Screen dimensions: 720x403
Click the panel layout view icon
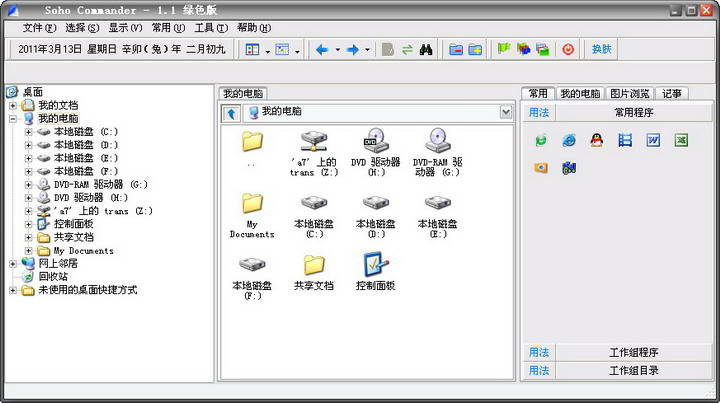point(253,50)
